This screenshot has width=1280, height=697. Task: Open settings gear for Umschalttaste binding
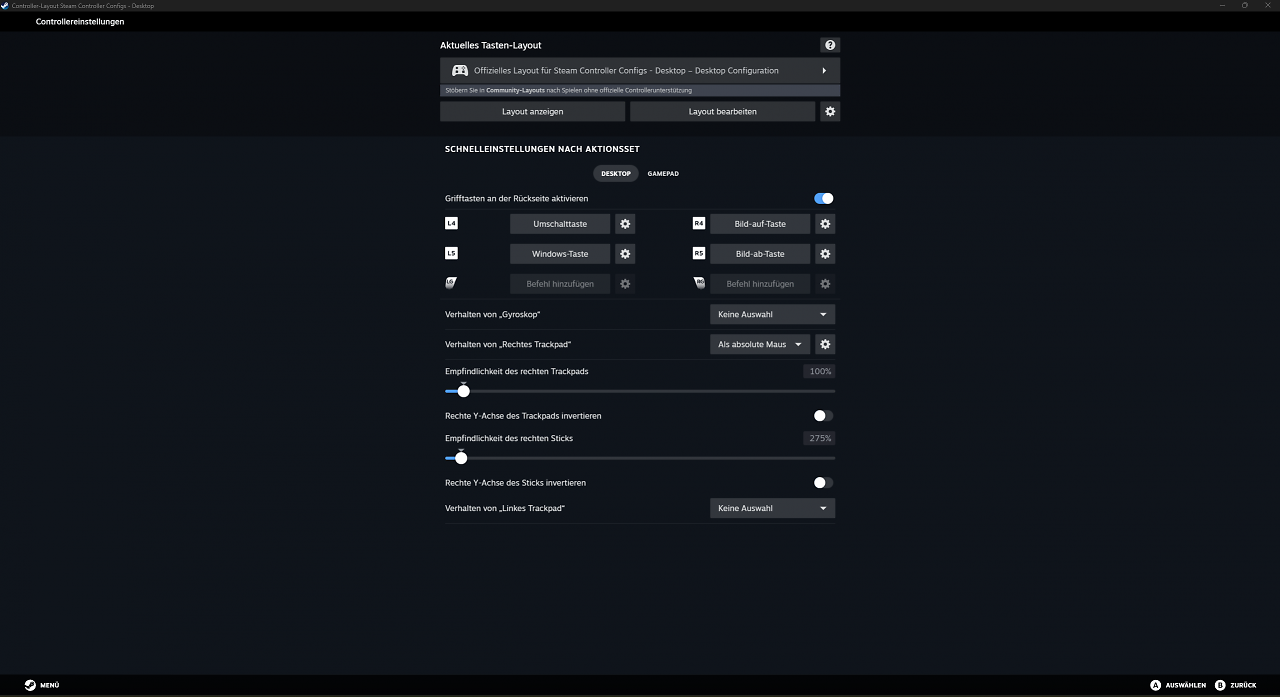625,224
